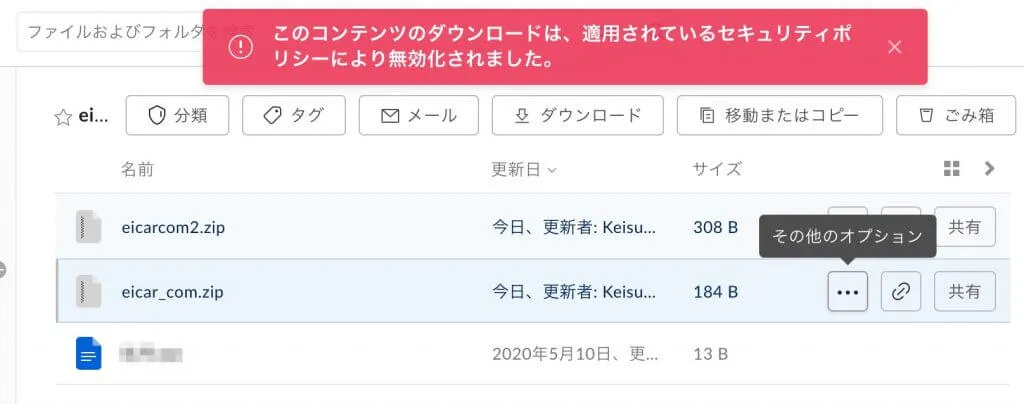Click the Name (名前) column header
This screenshot has width=1024, height=404.
pos(137,169)
